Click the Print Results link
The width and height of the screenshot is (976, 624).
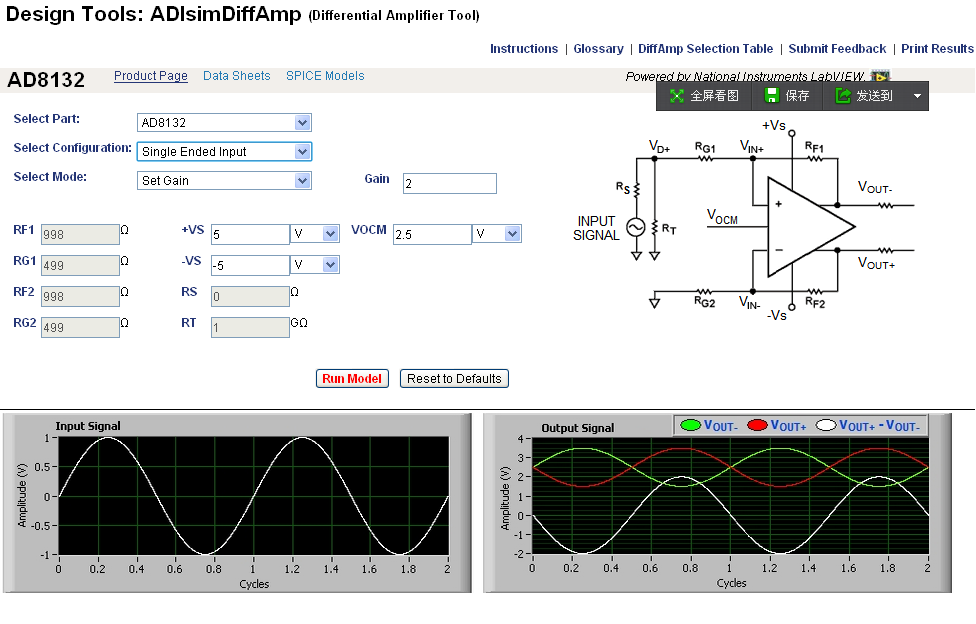[937, 49]
